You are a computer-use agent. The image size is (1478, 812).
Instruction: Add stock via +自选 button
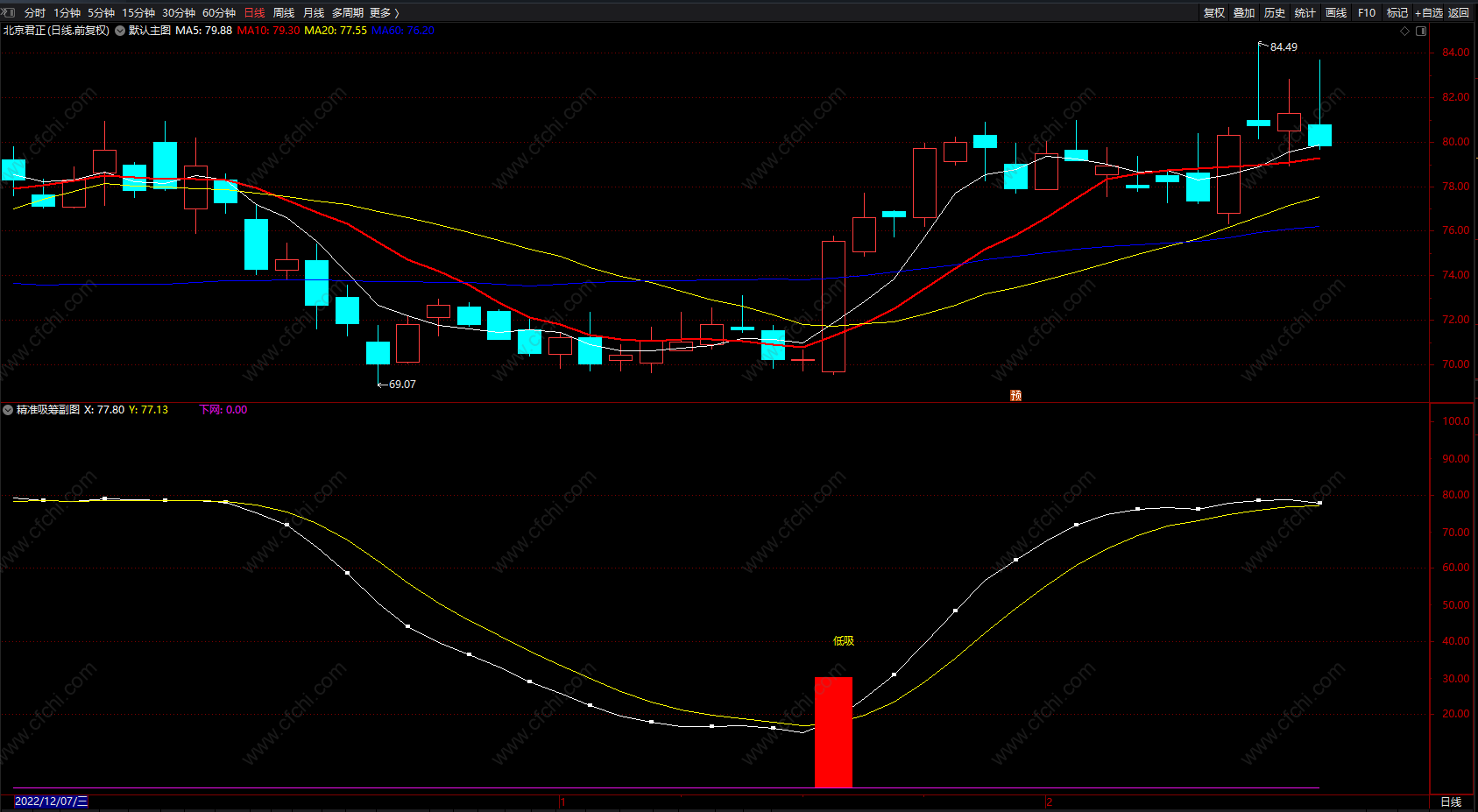tap(1429, 13)
